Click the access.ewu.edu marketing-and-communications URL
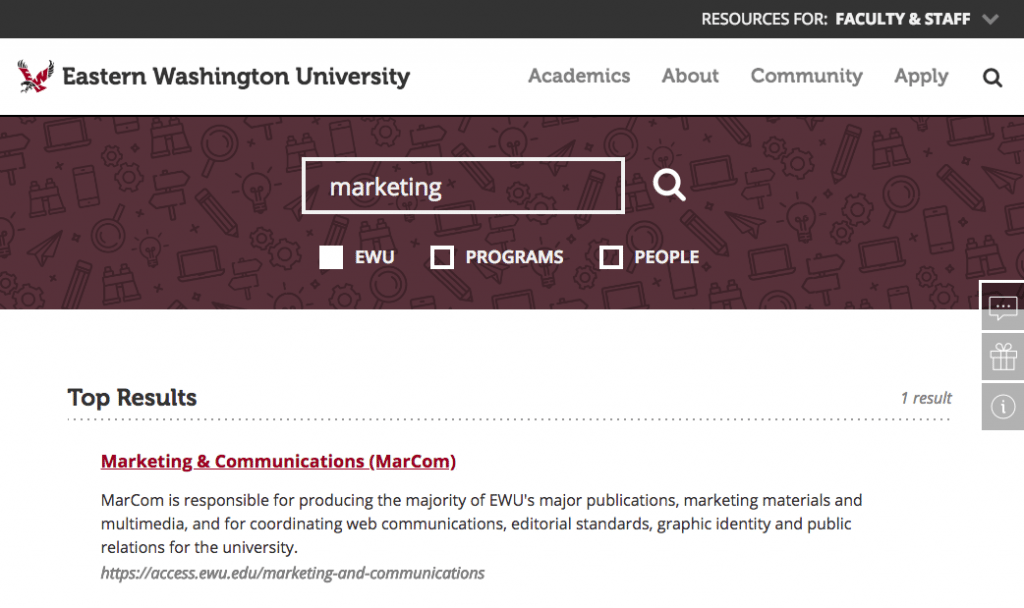This screenshot has width=1024, height=608. (292, 573)
